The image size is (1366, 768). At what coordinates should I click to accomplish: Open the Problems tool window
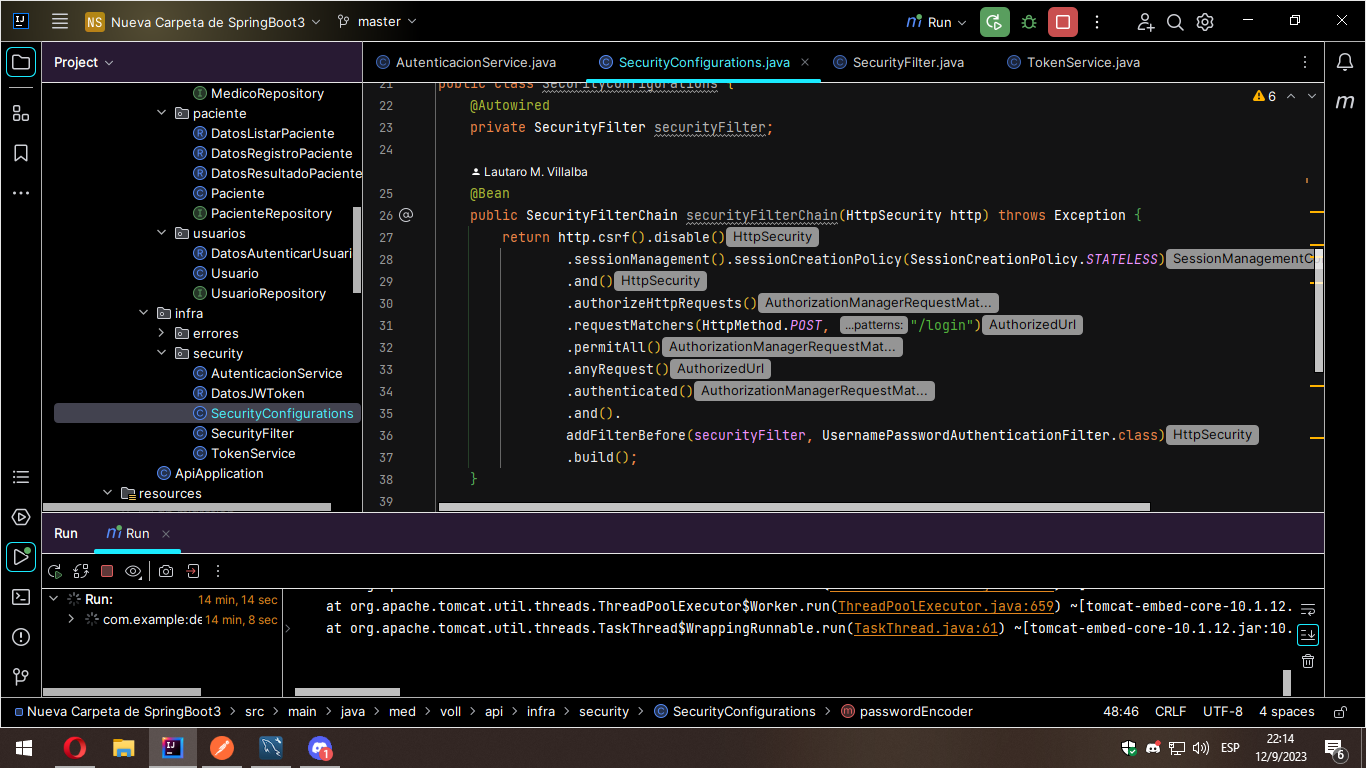point(21,637)
